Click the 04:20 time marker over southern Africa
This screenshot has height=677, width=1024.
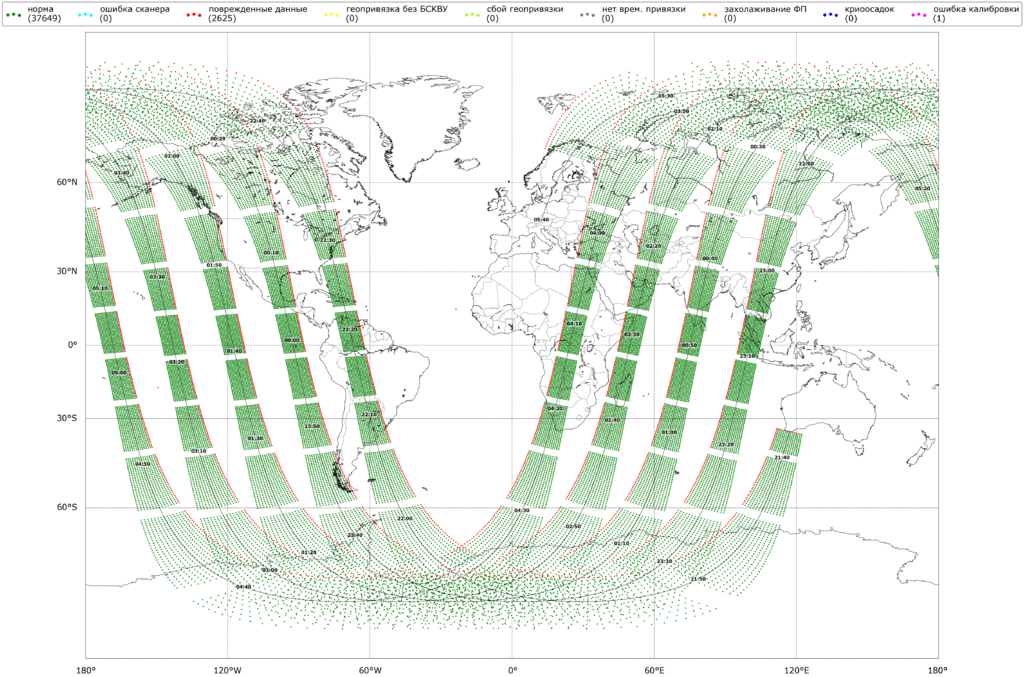tap(555, 409)
